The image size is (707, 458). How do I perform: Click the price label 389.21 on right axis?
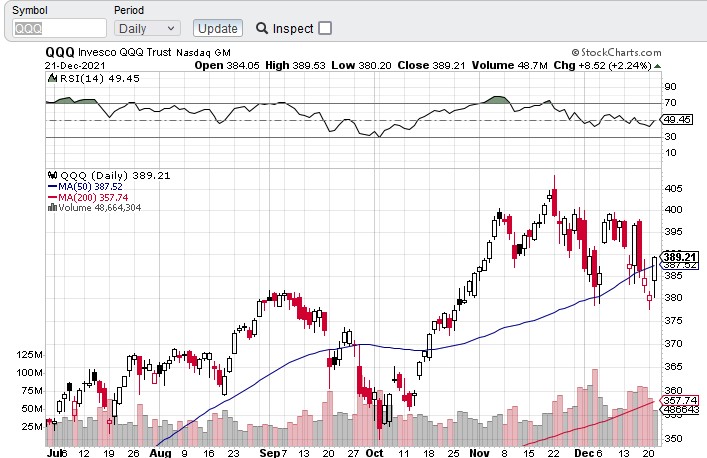click(x=680, y=256)
